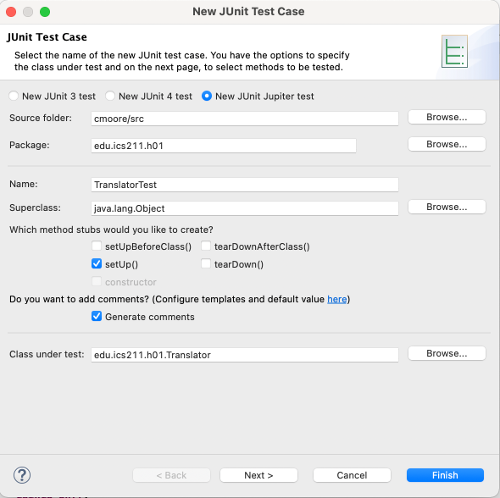Browse for the Class under test
Image resolution: width=500 pixels, height=498 pixels.
447,353
